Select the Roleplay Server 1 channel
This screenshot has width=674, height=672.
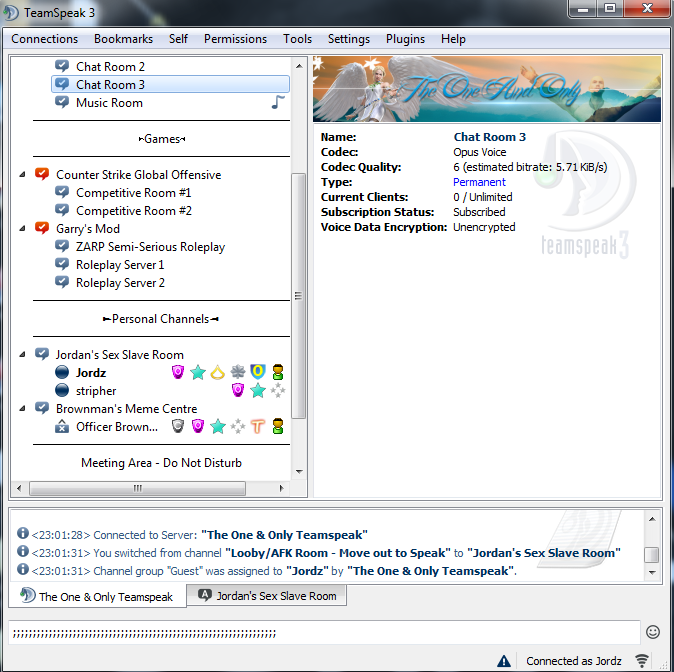(120, 264)
